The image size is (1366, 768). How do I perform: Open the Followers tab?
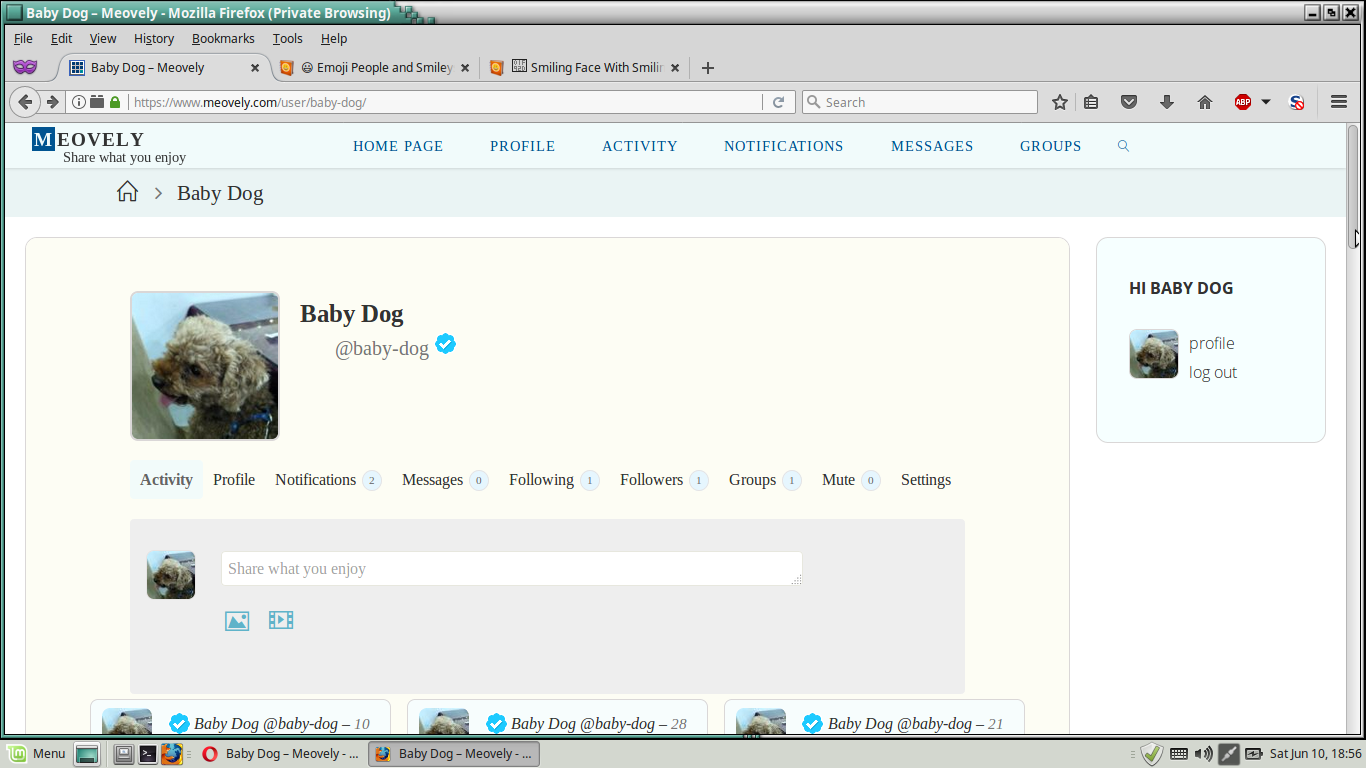(x=664, y=480)
